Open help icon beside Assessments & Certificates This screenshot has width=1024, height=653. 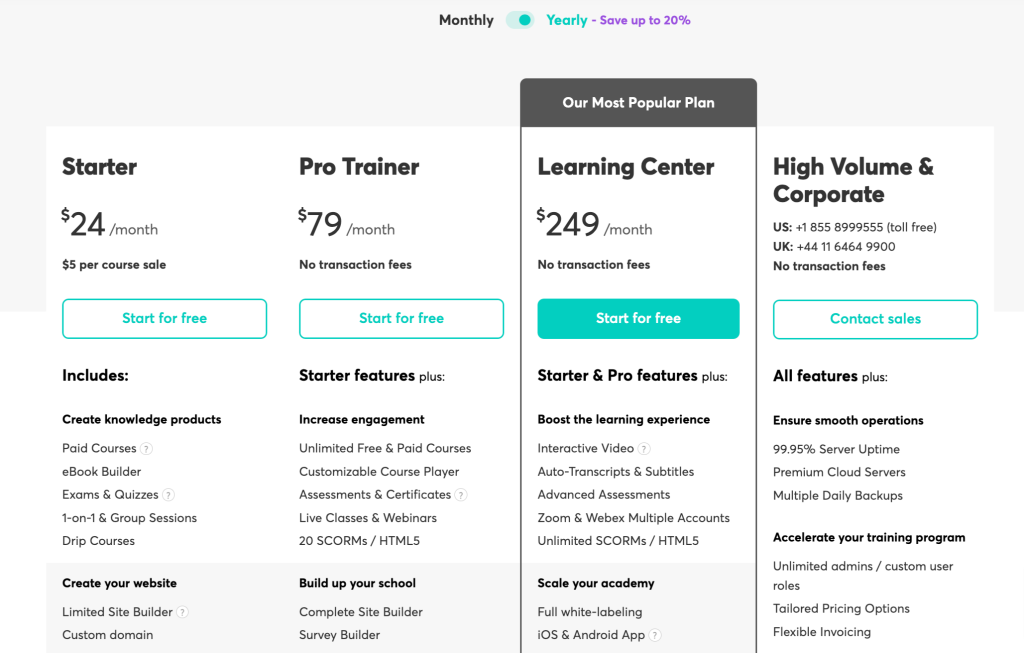tap(461, 495)
